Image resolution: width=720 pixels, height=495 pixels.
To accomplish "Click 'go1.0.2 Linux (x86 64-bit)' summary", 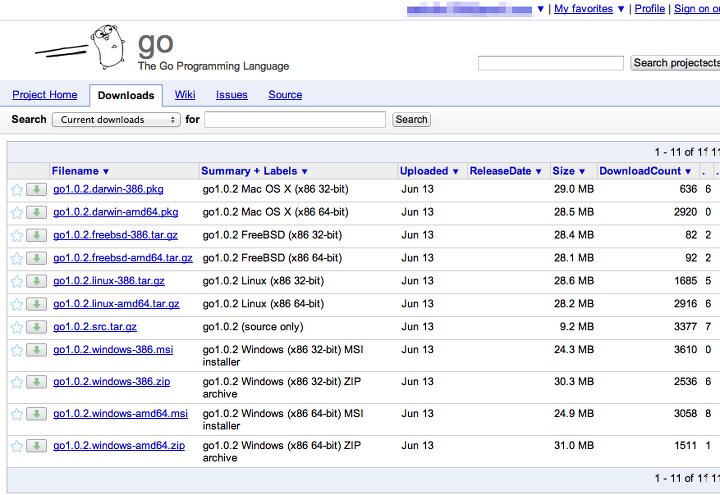I will 263,304.
